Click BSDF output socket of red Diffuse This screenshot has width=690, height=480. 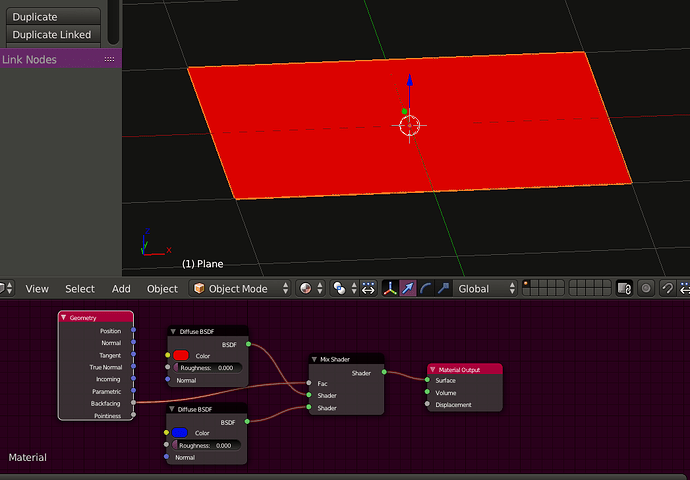(249, 344)
